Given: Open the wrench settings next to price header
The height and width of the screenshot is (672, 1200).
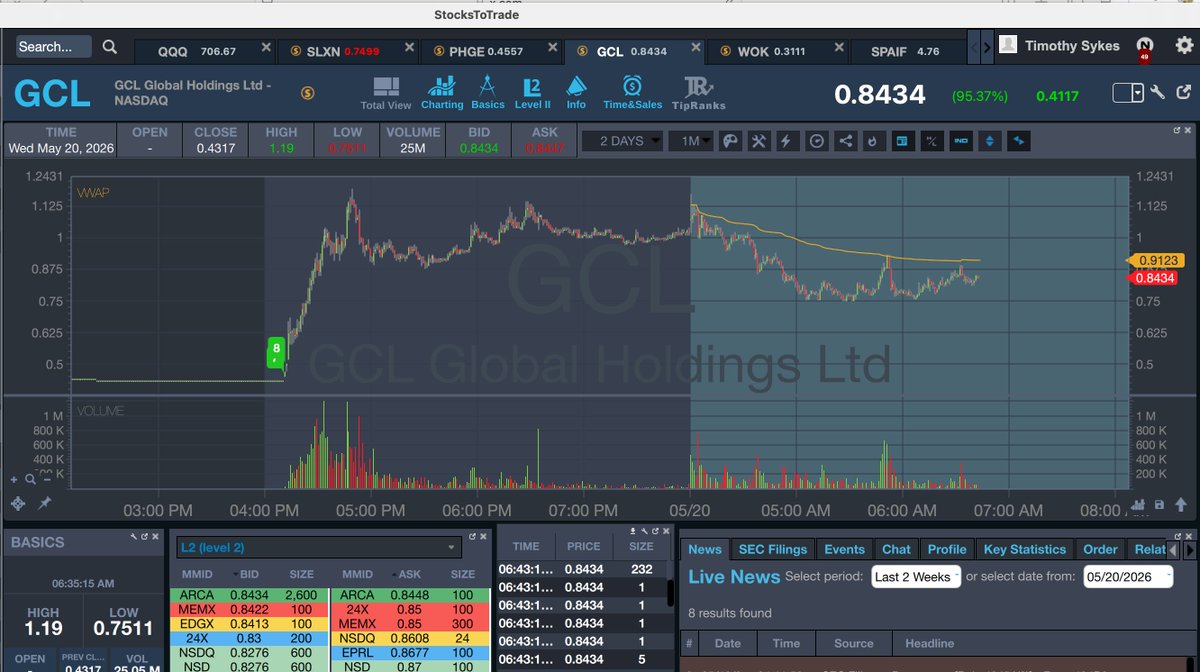Looking at the screenshot, I should [x=1157, y=93].
